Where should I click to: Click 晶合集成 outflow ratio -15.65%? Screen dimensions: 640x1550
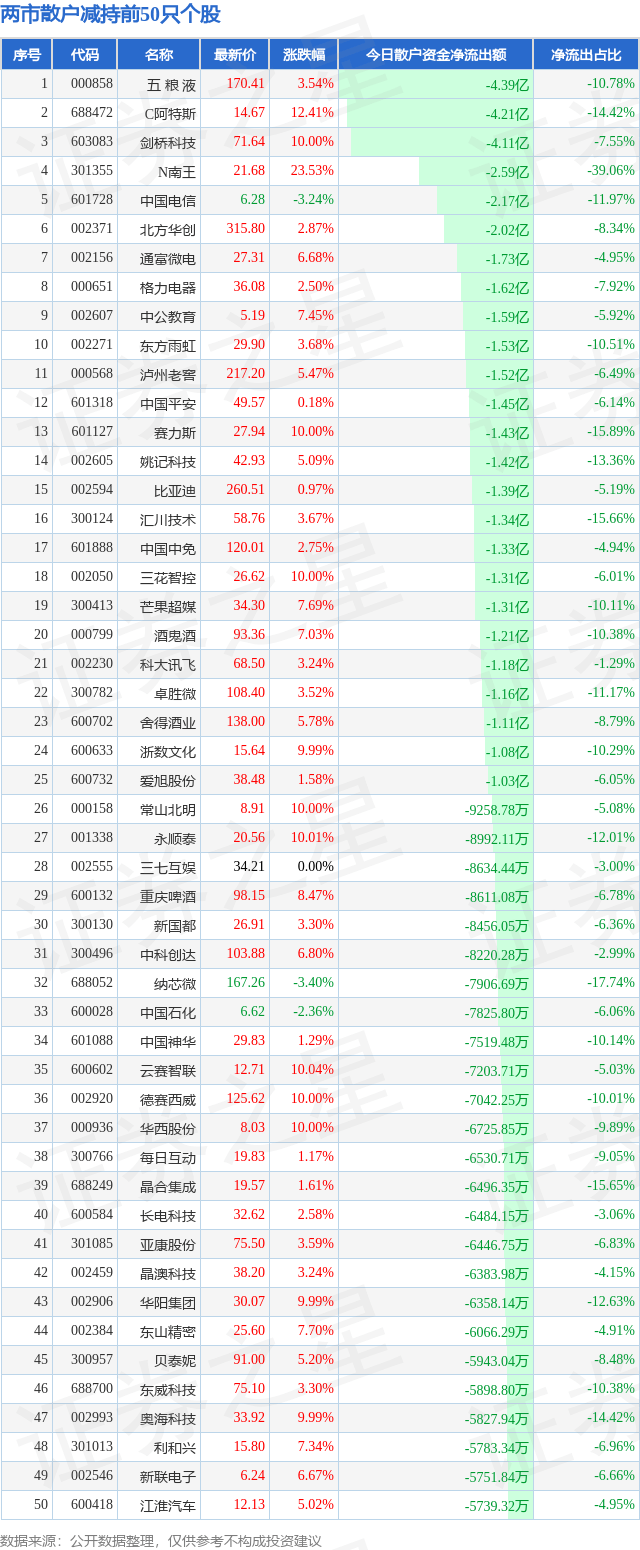click(611, 1186)
